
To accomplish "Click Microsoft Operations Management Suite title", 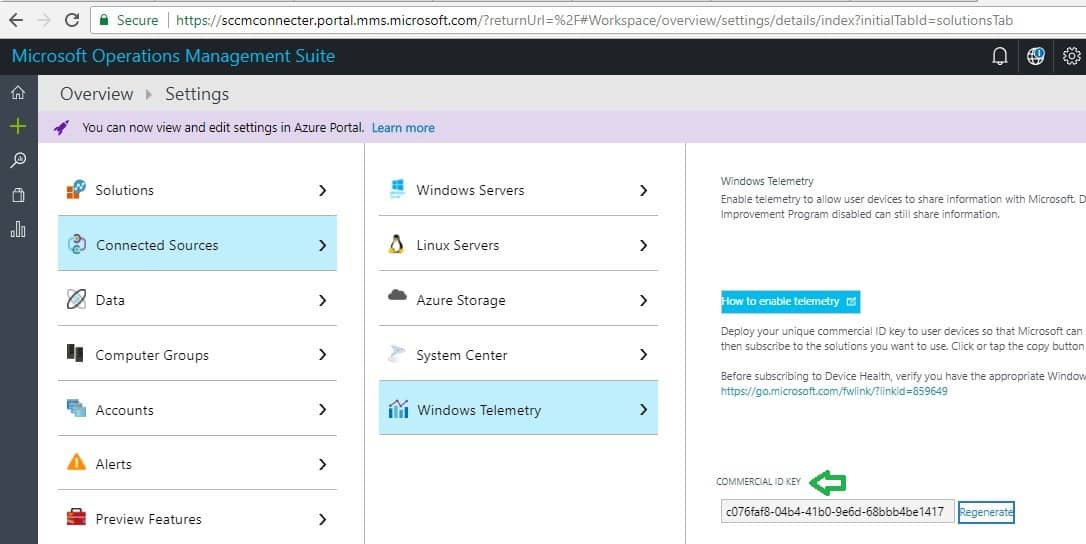I will pos(173,56).
